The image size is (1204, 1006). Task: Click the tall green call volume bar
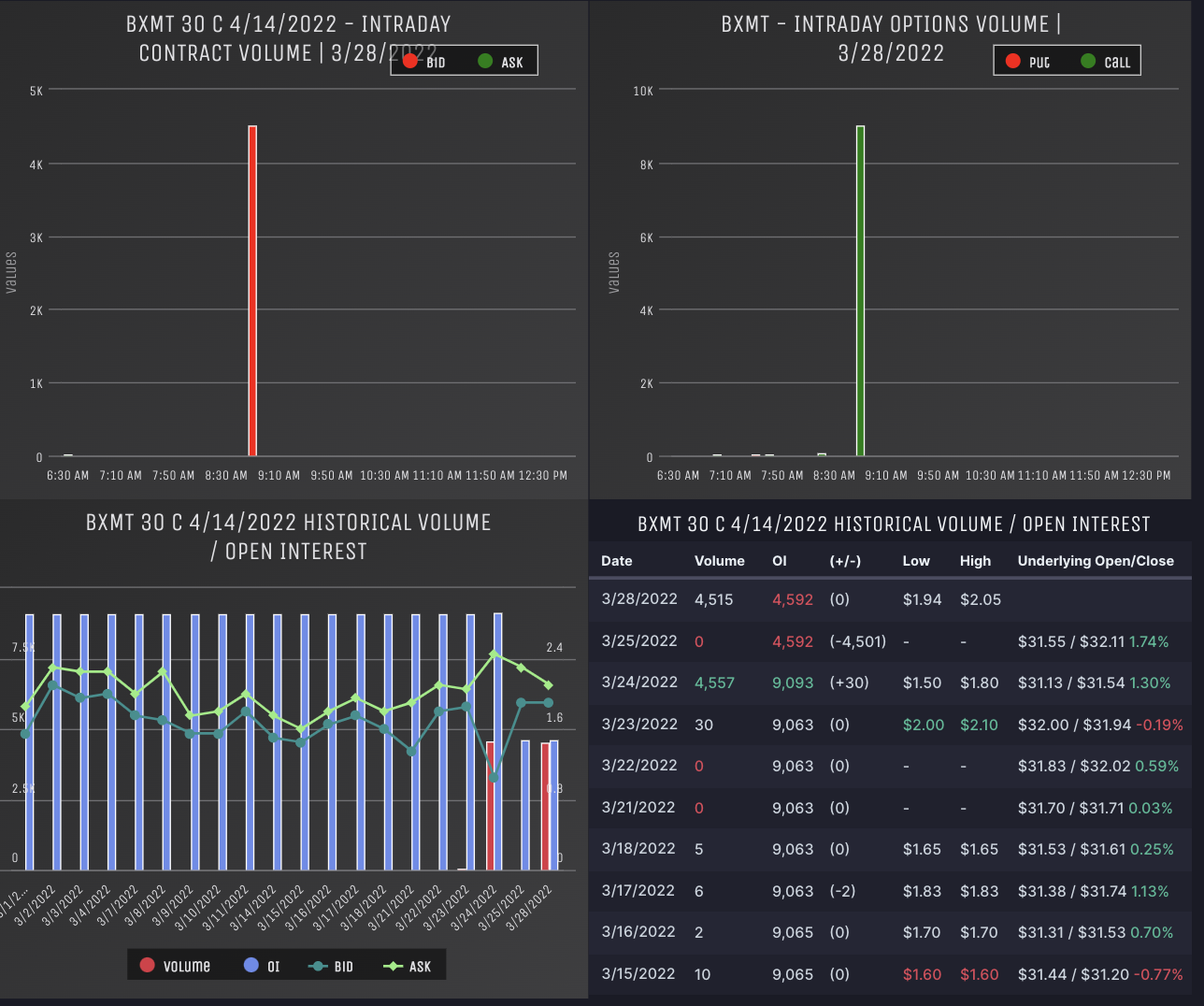860,290
